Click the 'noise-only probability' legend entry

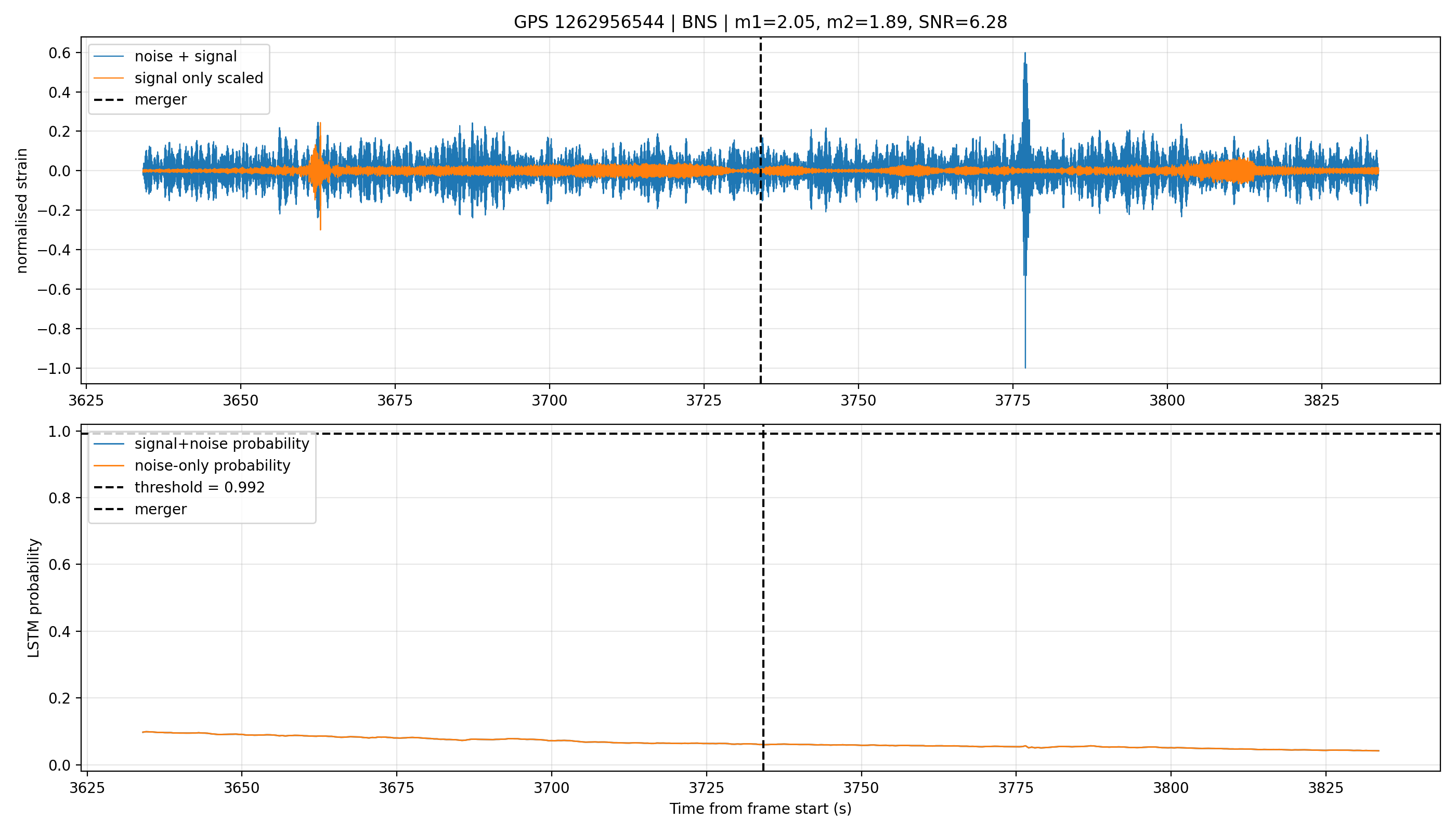(192, 466)
